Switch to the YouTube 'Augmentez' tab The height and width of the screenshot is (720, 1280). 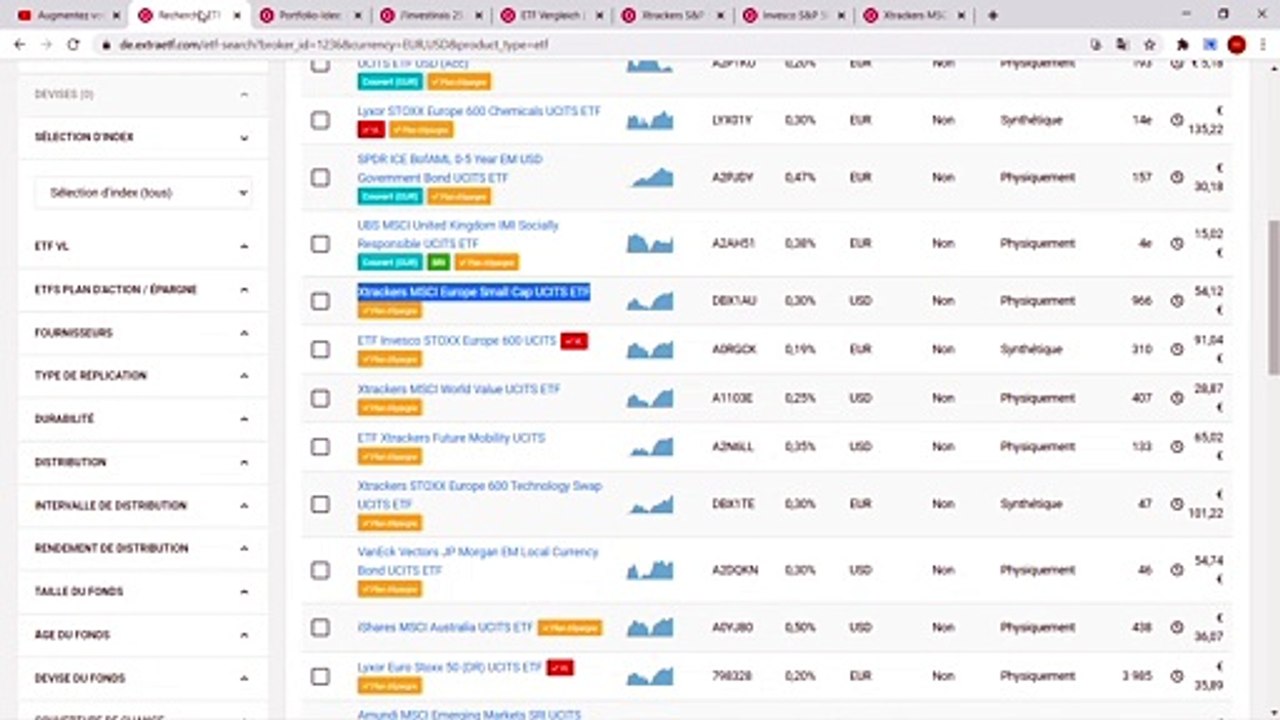(x=67, y=15)
